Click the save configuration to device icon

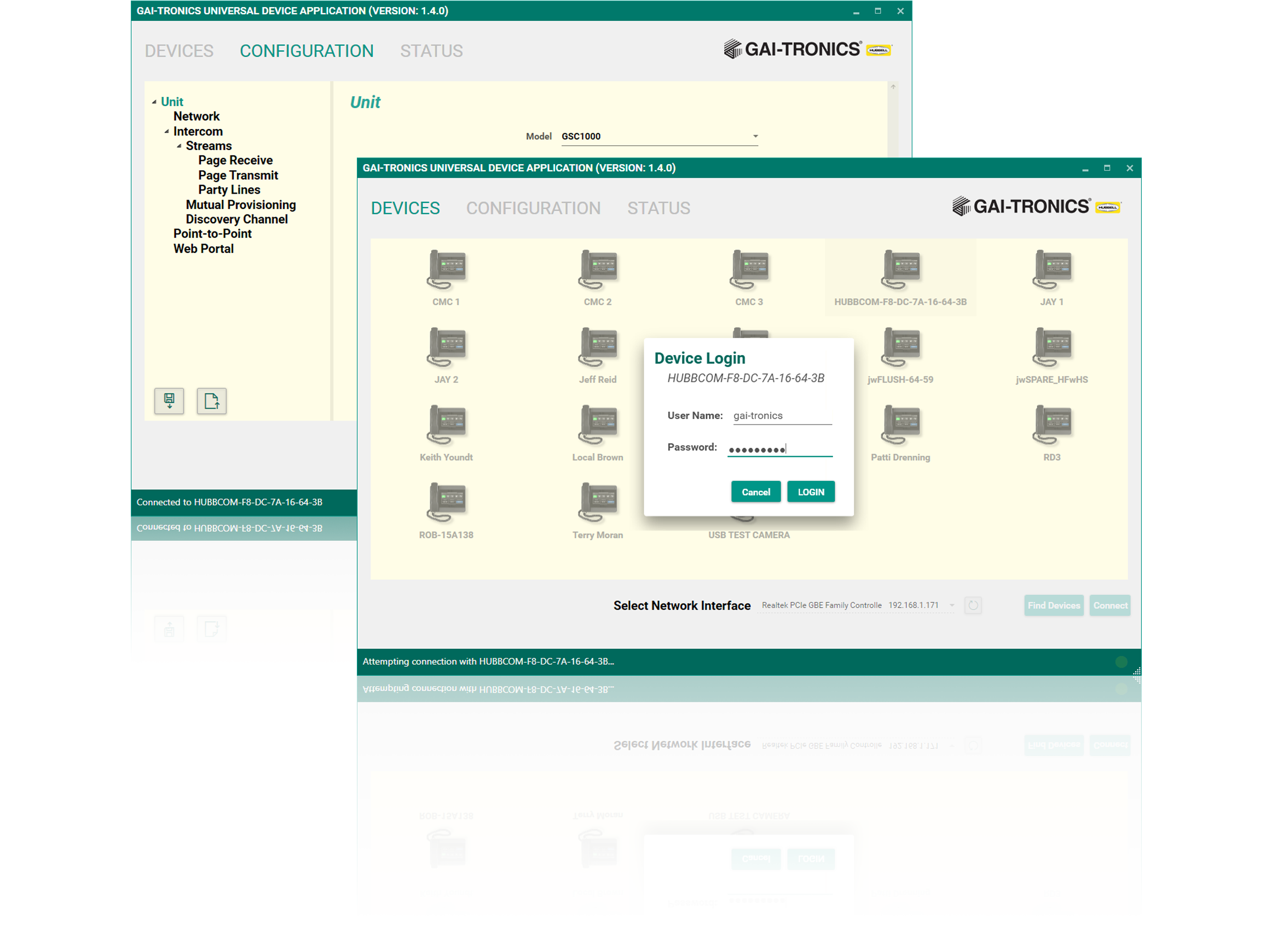pyautogui.click(x=169, y=401)
